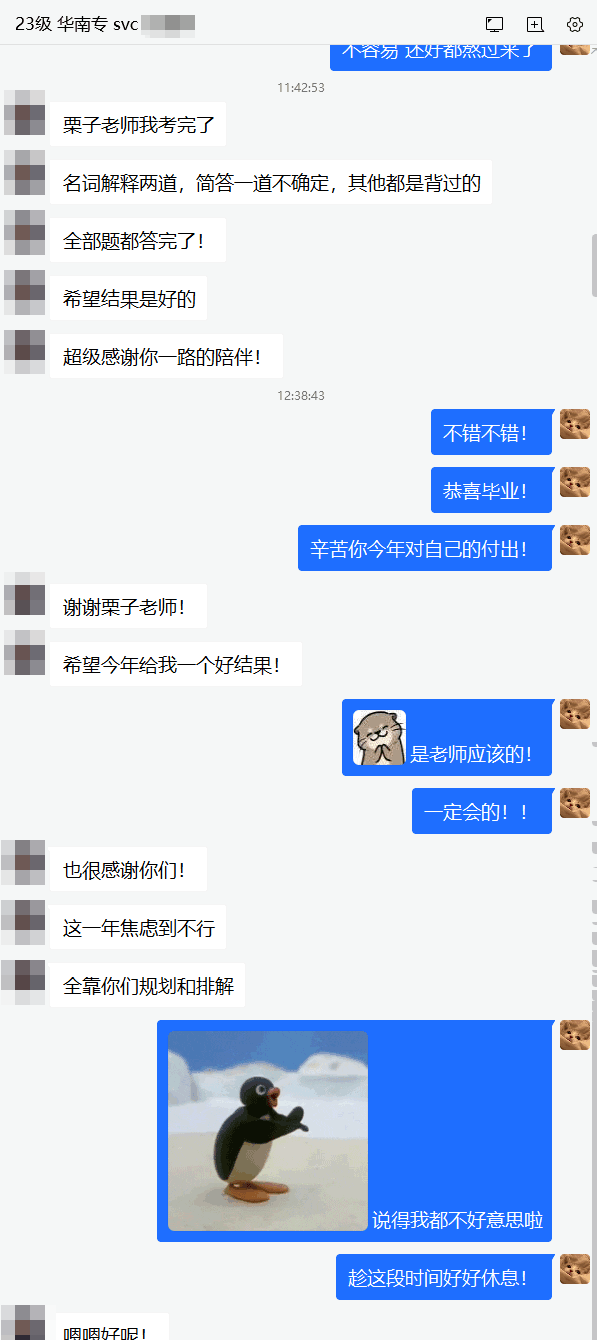The image size is (597, 1340).
Task: Click the avatar beside 谢谢栗子老师!
Action: pos(24,594)
